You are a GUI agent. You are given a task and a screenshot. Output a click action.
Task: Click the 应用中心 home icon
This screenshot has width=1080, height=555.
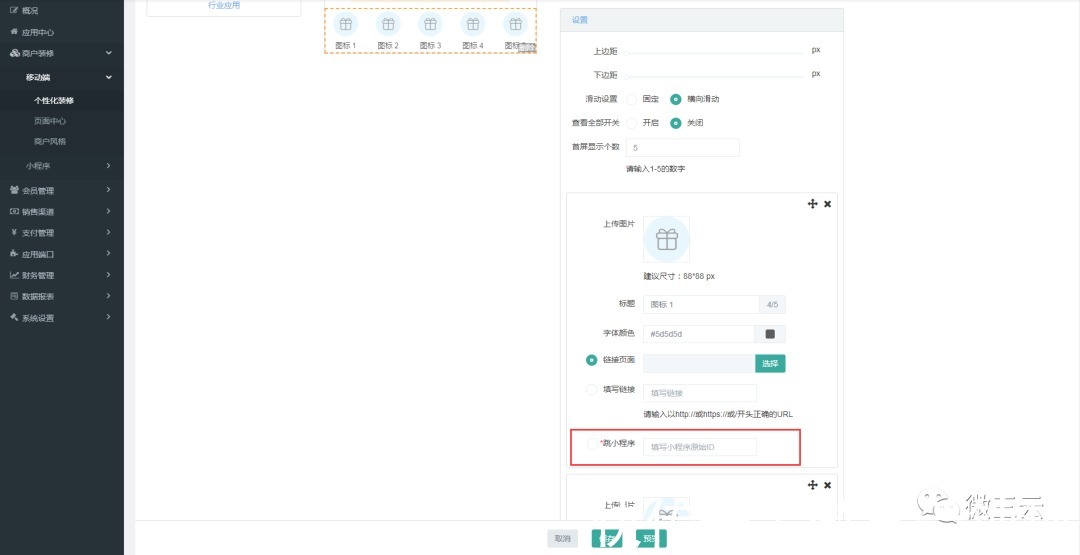click(14, 32)
